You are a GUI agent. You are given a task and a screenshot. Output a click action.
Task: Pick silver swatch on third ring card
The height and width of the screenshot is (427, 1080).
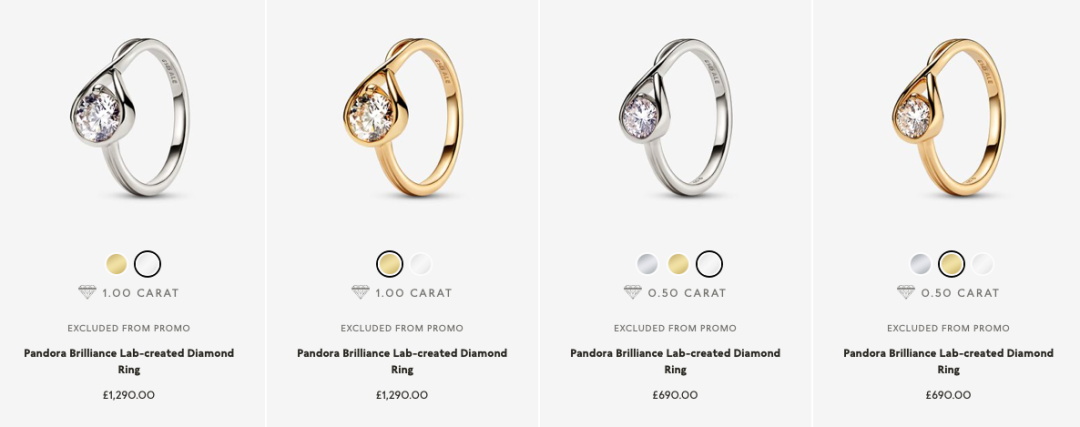647,264
